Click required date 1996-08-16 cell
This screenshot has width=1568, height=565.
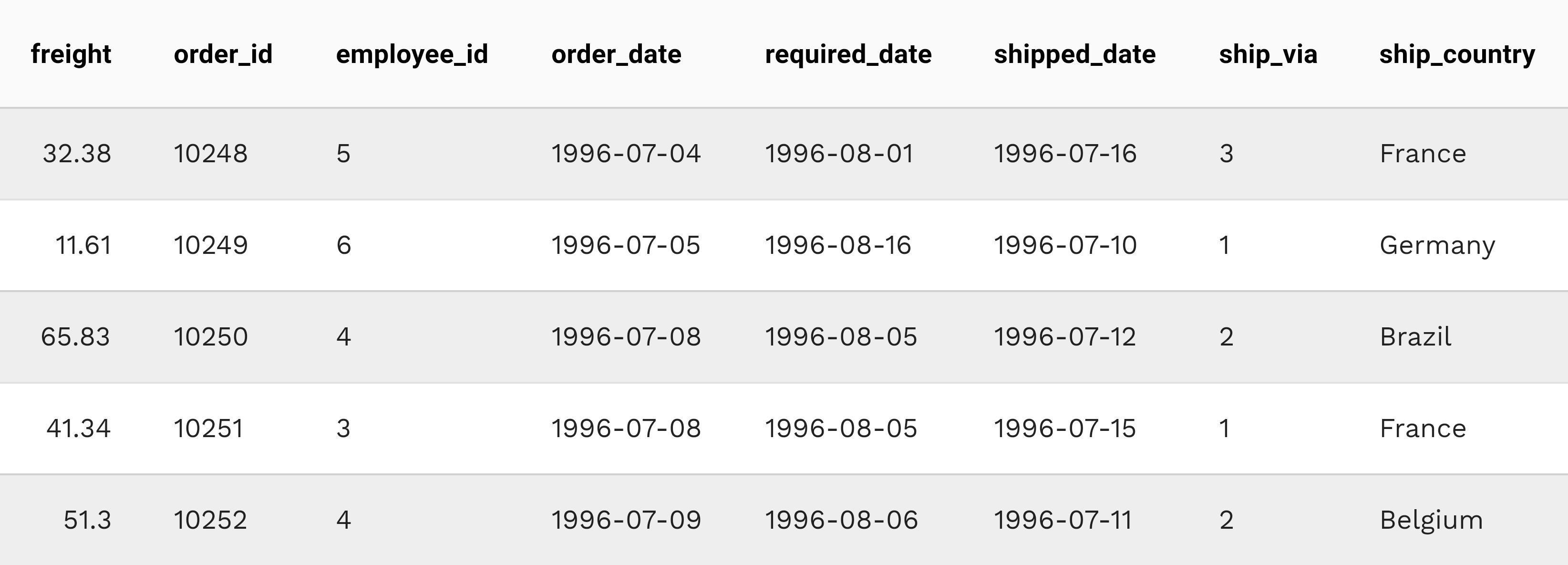point(837,245)
